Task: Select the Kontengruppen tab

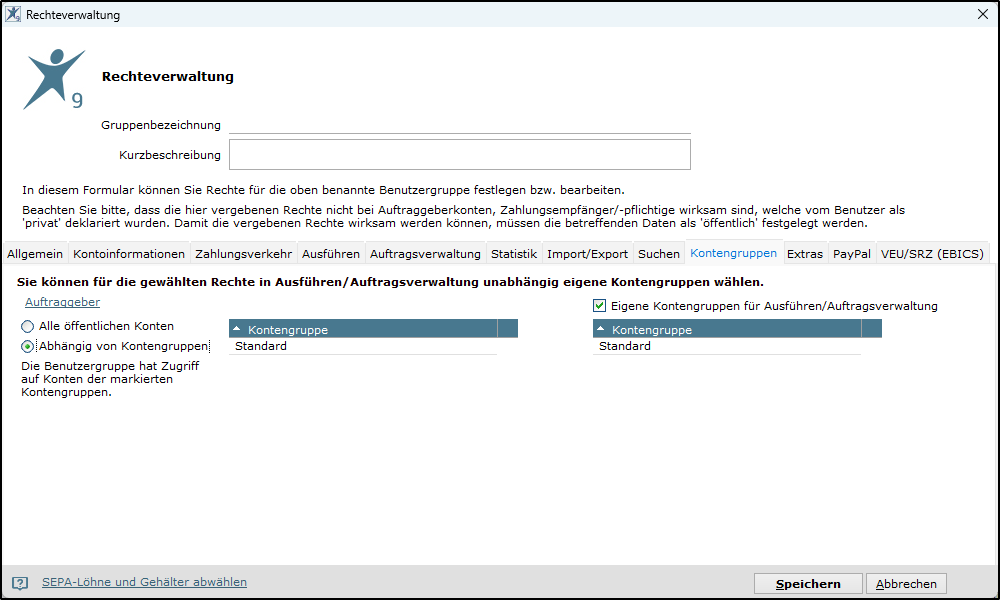Action: [x=733, y=253]
